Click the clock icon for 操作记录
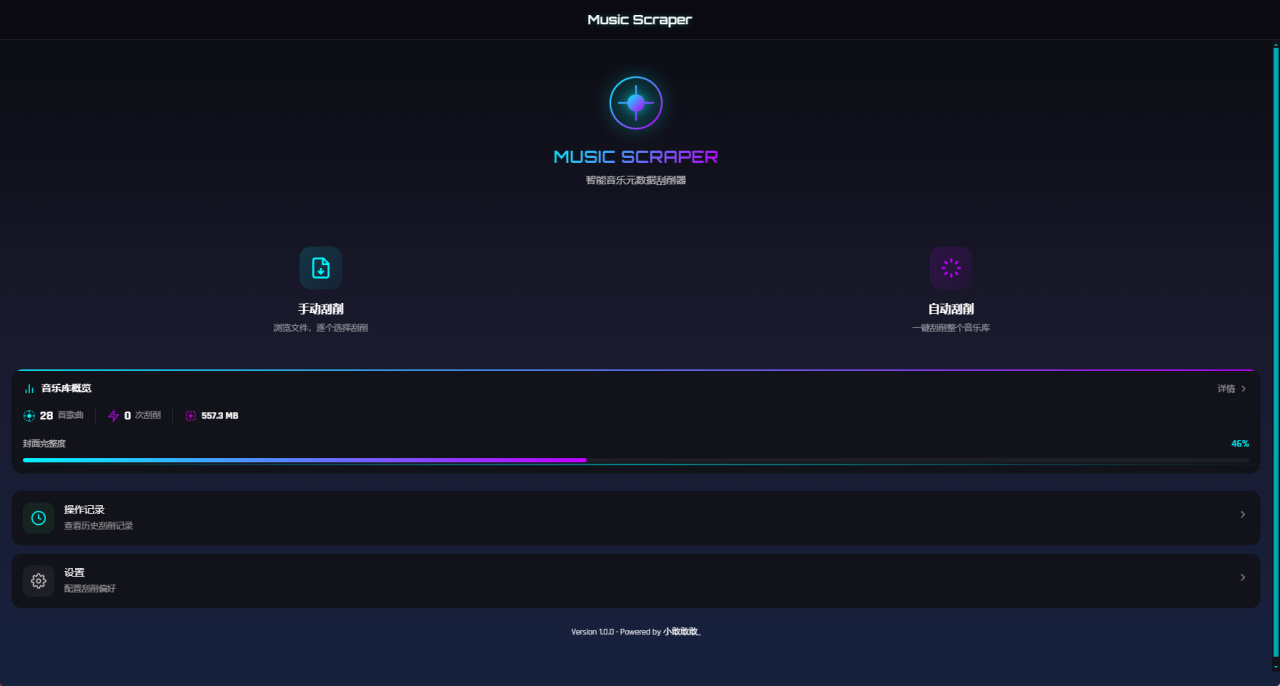The image size is (1280, 686). [x=38, y=518]
